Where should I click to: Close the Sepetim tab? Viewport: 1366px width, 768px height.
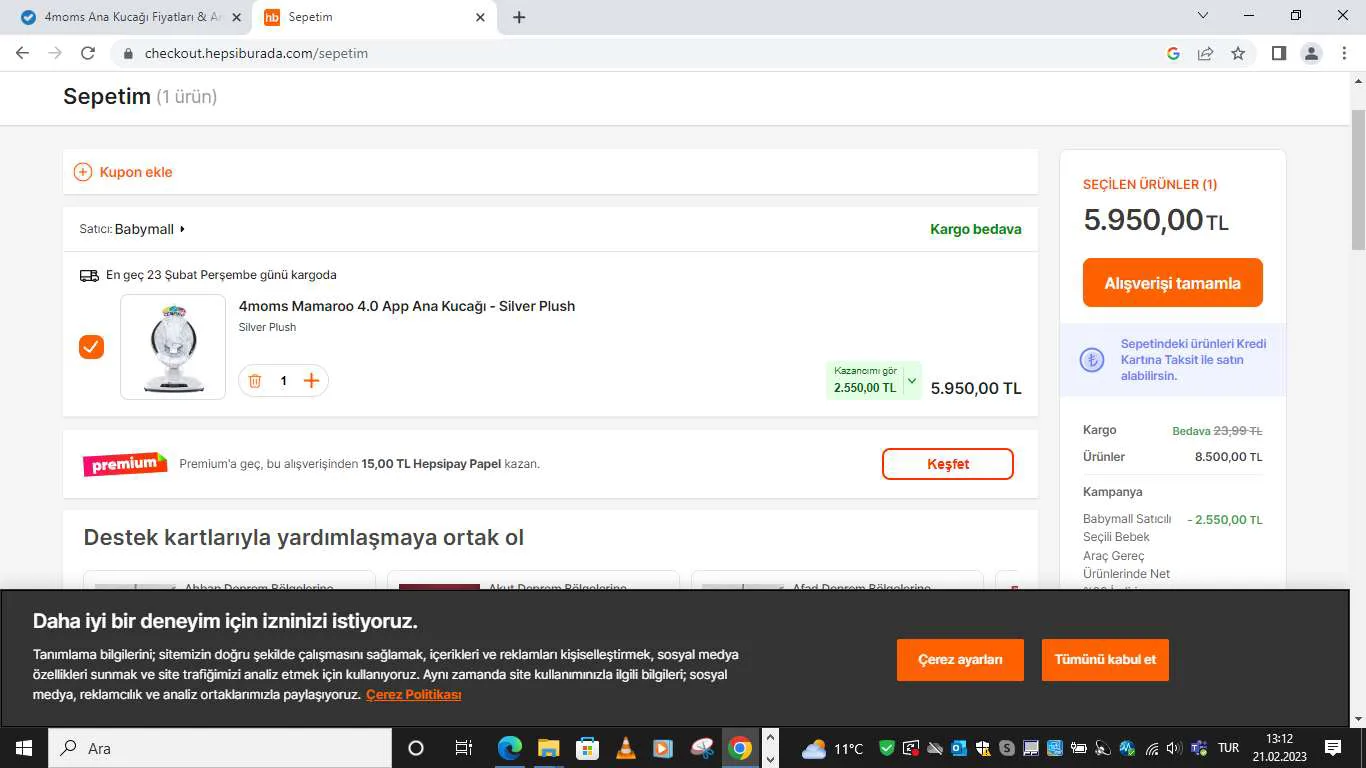tap(480, 17)
